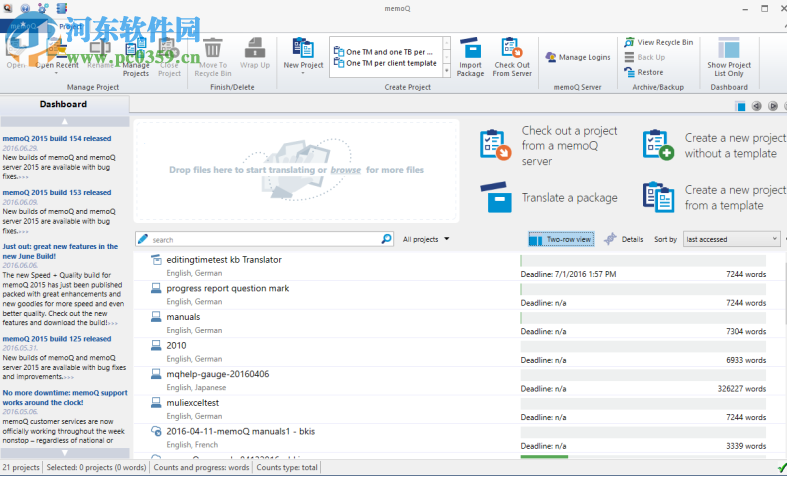Toggle Show Project List Only
The width and height of the screenshot is (787, 478).
[x=729, y=57]
